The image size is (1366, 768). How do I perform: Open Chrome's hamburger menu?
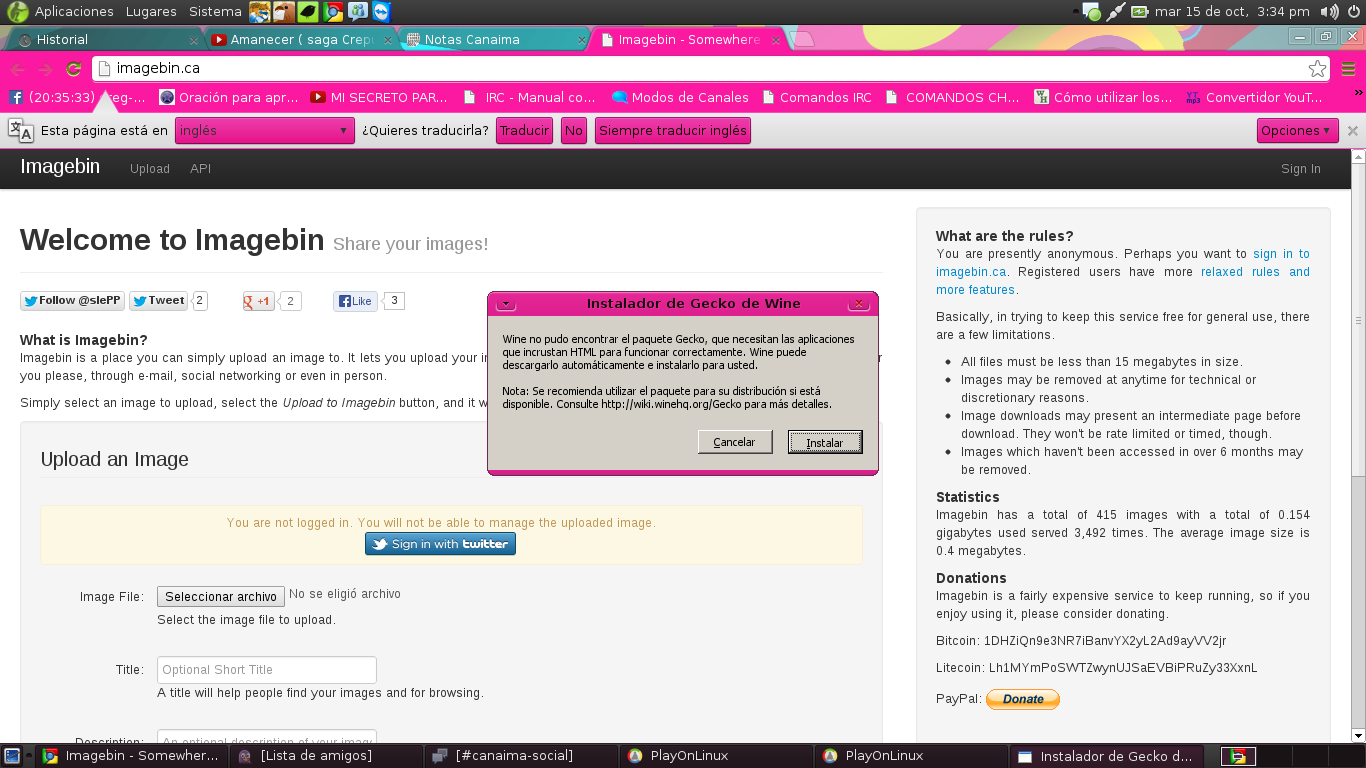point(1349,69)
